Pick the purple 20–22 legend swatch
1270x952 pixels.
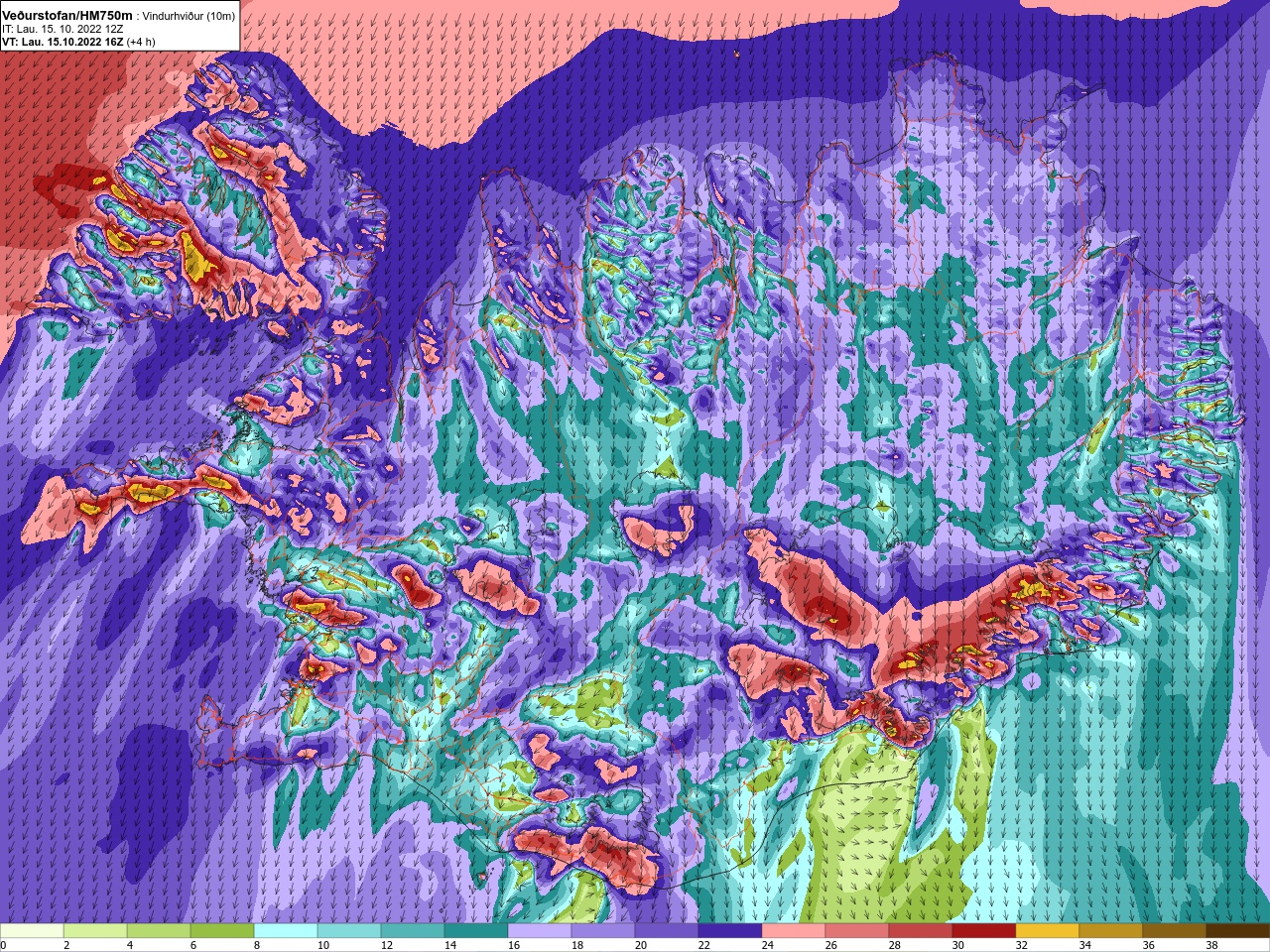[667, 931]
